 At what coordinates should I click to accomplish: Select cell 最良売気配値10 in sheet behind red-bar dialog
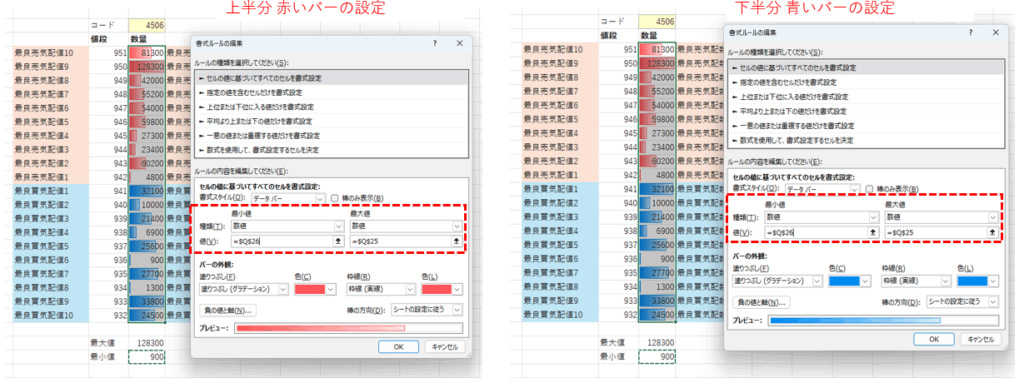pyautogui.click(x=50, y=52)
